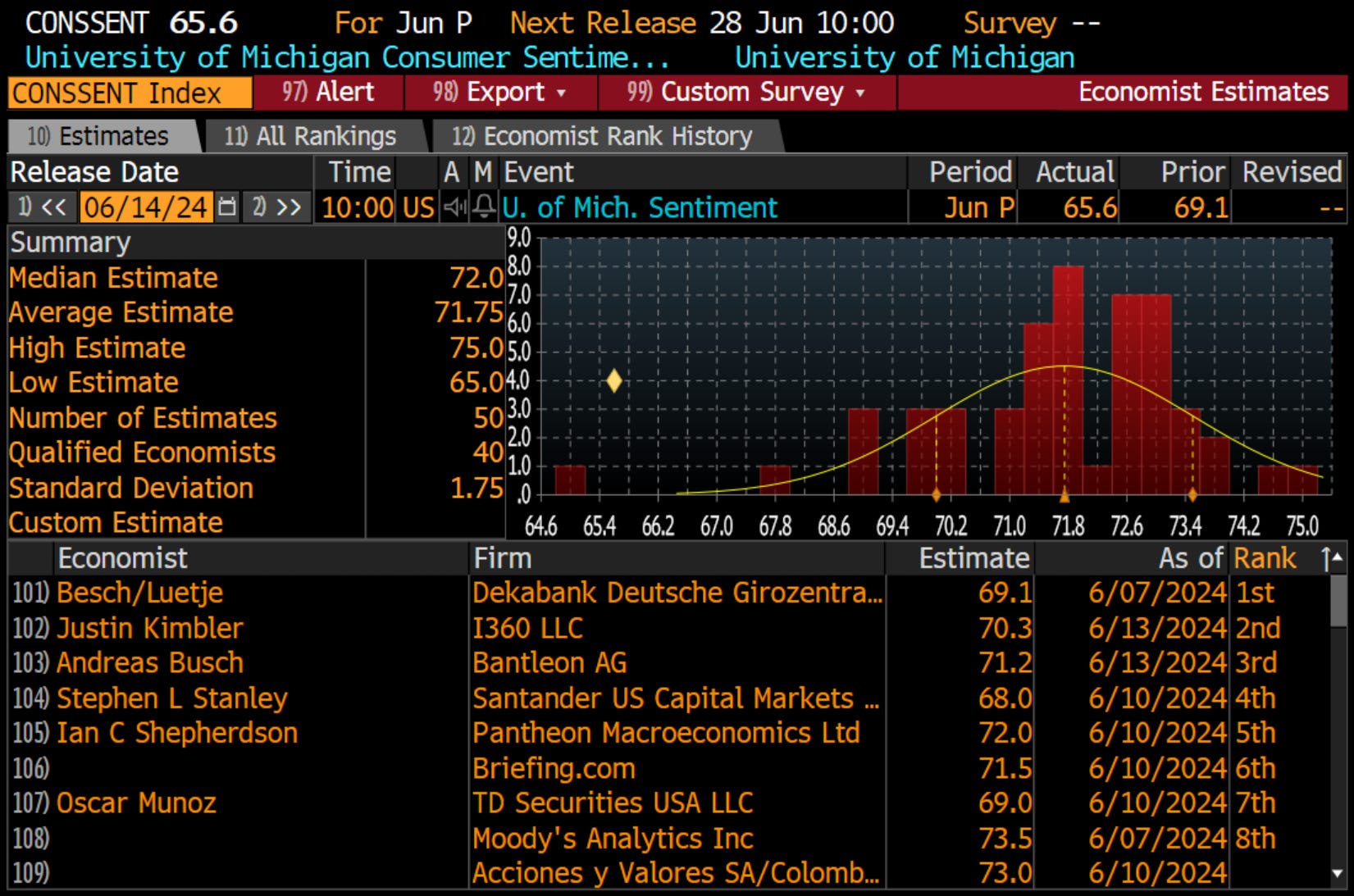The width and height of the screenshot is (1354, 896).
Task: Click the Low Estimate row
Action: 256,383
